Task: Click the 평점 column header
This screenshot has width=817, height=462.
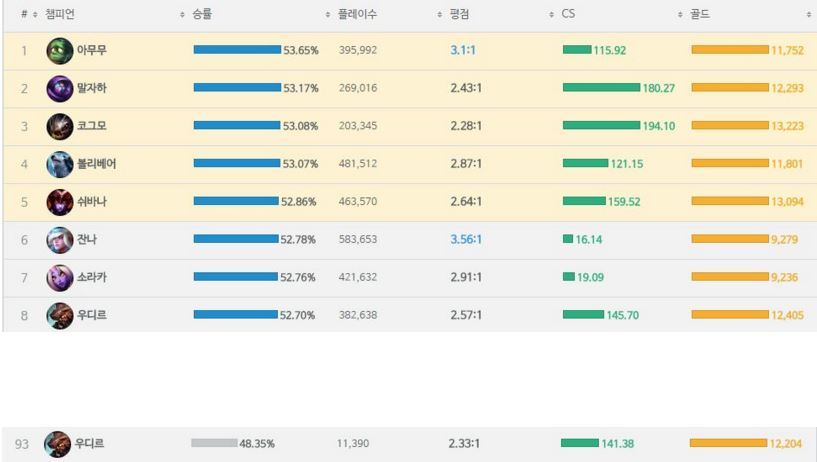Action: 460,15
